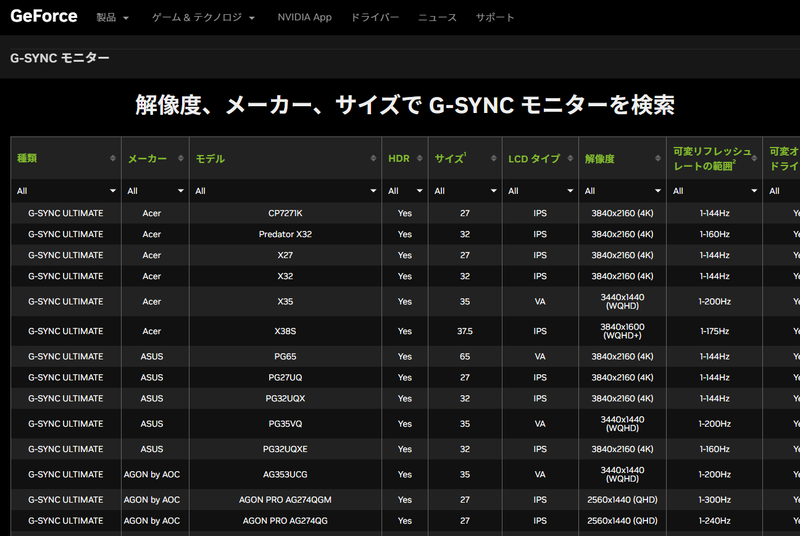The width and height of the screenshot is (800, 536).
Task: Click the 65 size cell
Action: 465,356
